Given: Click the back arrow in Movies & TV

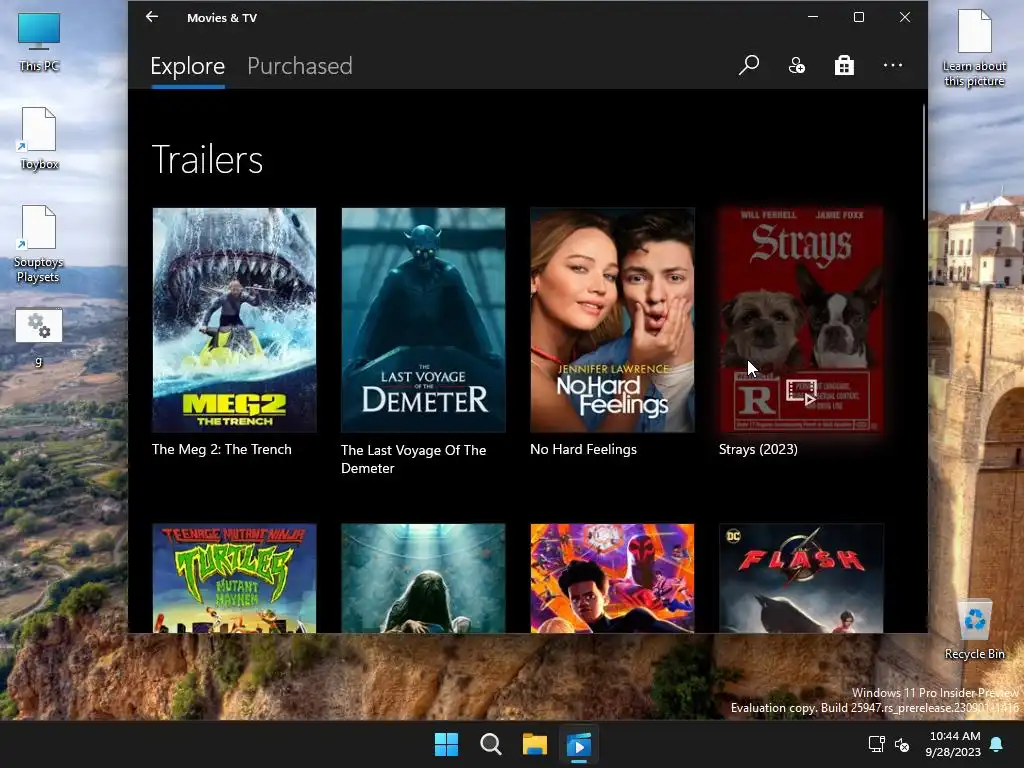Looking at the screenshot, I should [152, 17].
